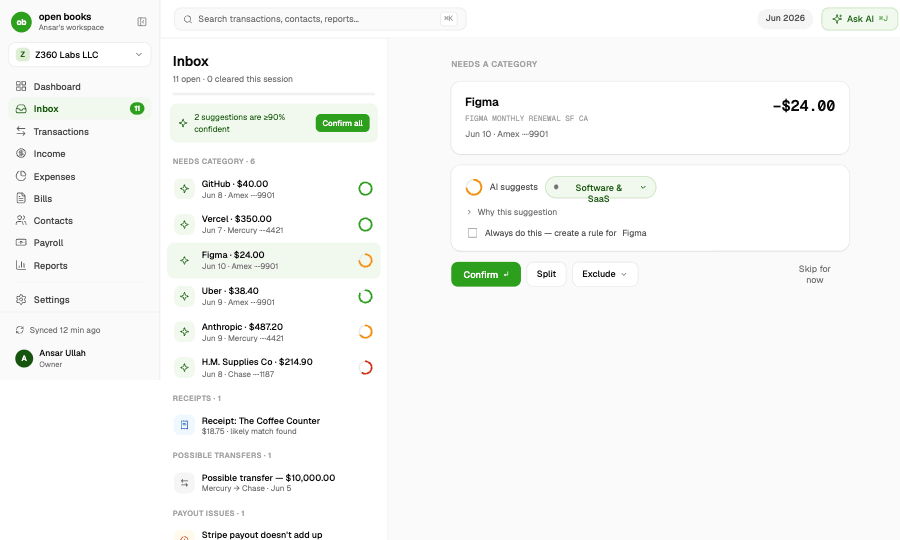Click the open books logo icon
Screen dimensions: 900x540
click(21, 22)
